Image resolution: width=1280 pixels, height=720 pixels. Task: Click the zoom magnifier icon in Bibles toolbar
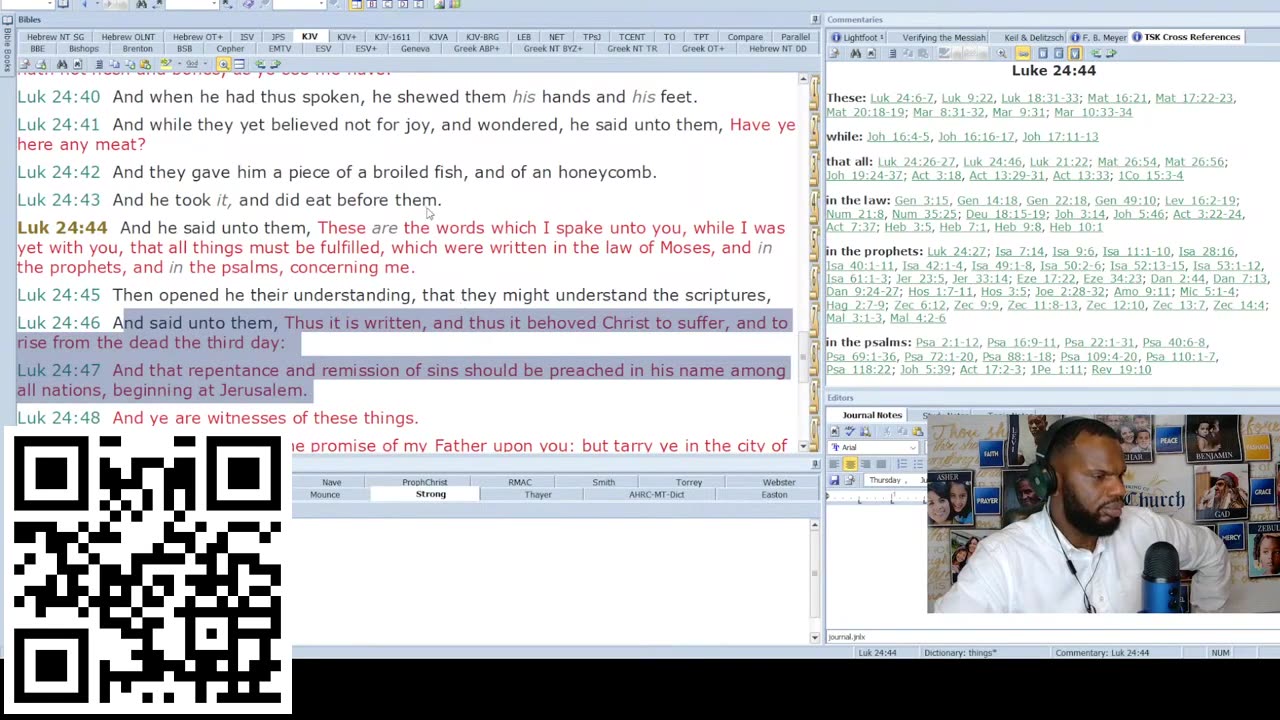tap(223, 64)
